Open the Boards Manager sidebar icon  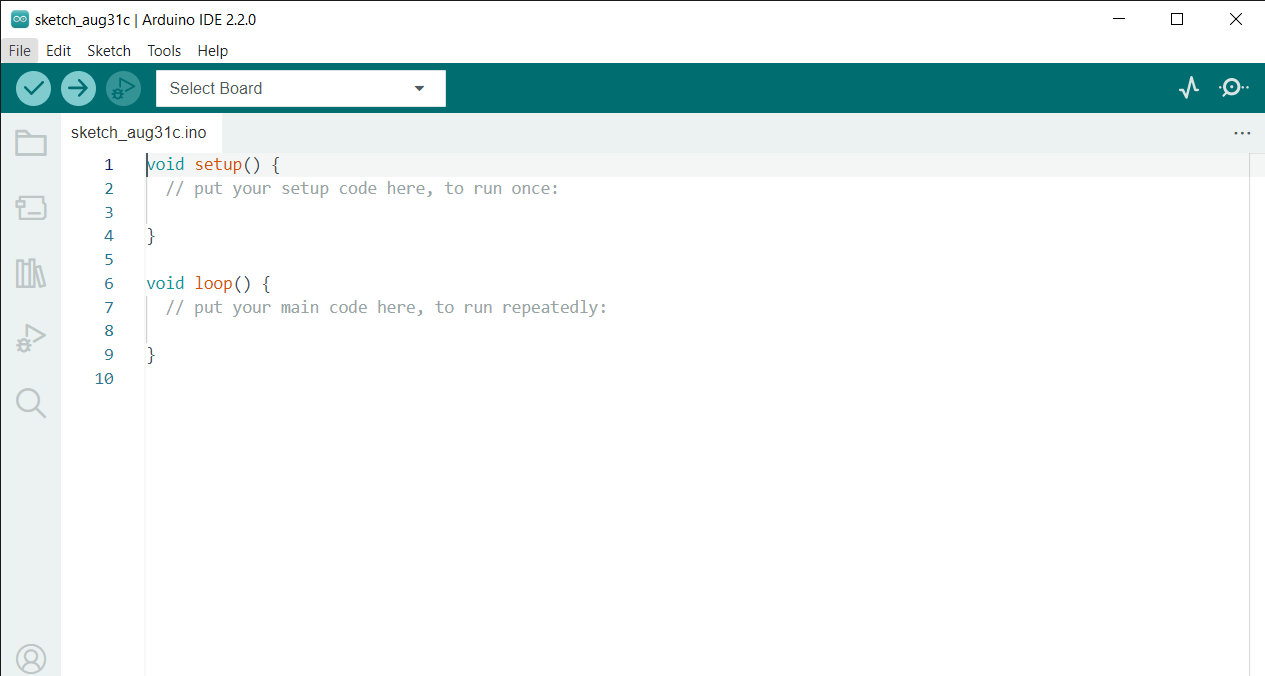pos(30,208)
